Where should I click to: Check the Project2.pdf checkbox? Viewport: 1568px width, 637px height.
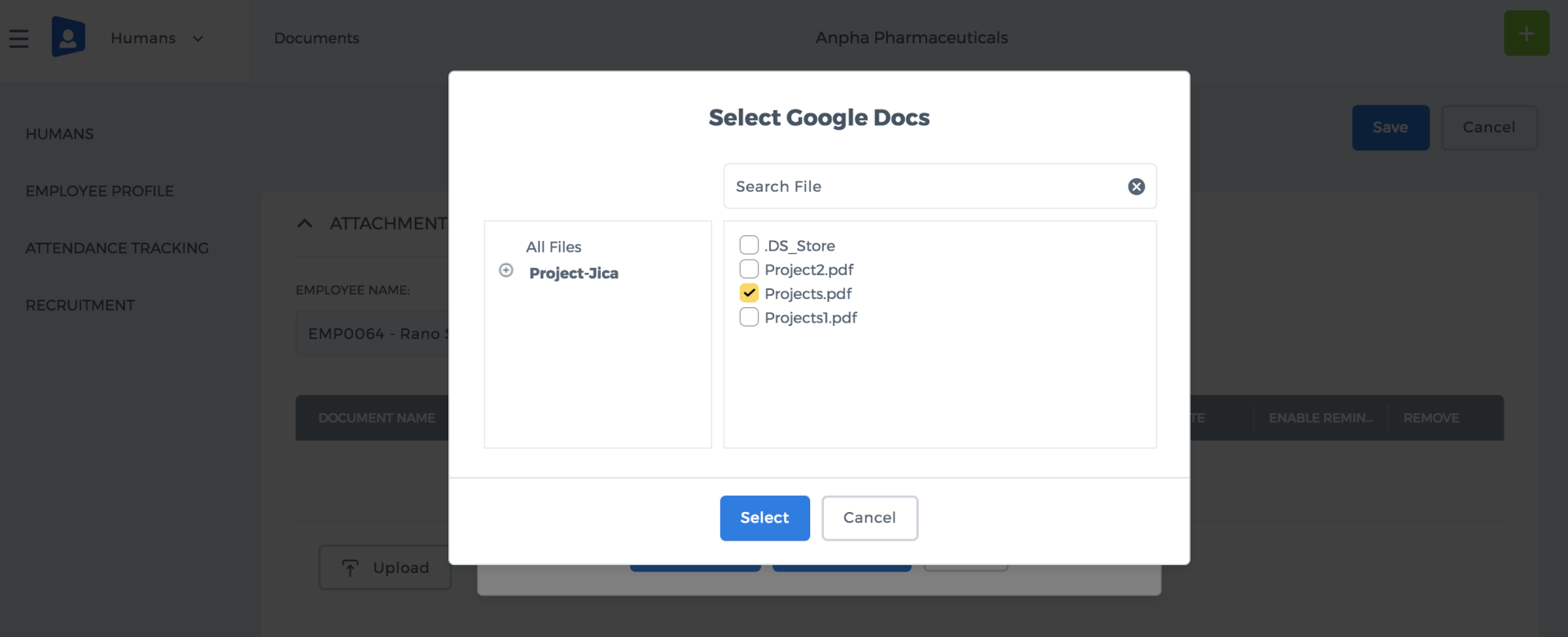click(749, 269)
